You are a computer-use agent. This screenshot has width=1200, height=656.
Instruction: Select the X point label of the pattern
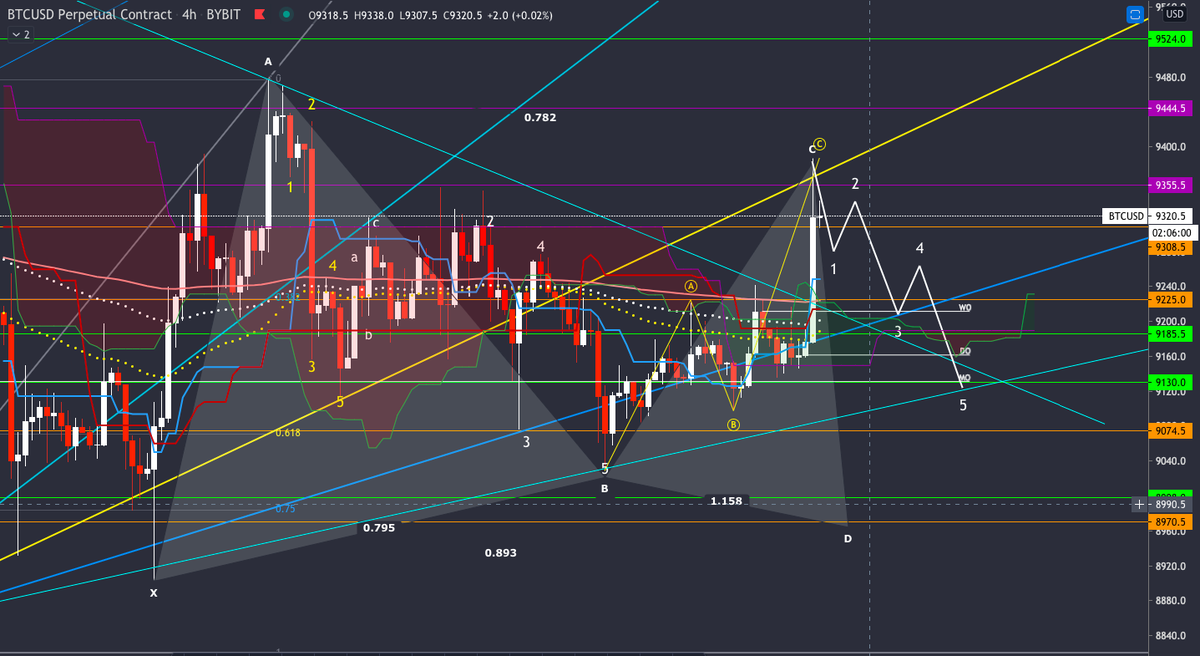coord(153,593)
